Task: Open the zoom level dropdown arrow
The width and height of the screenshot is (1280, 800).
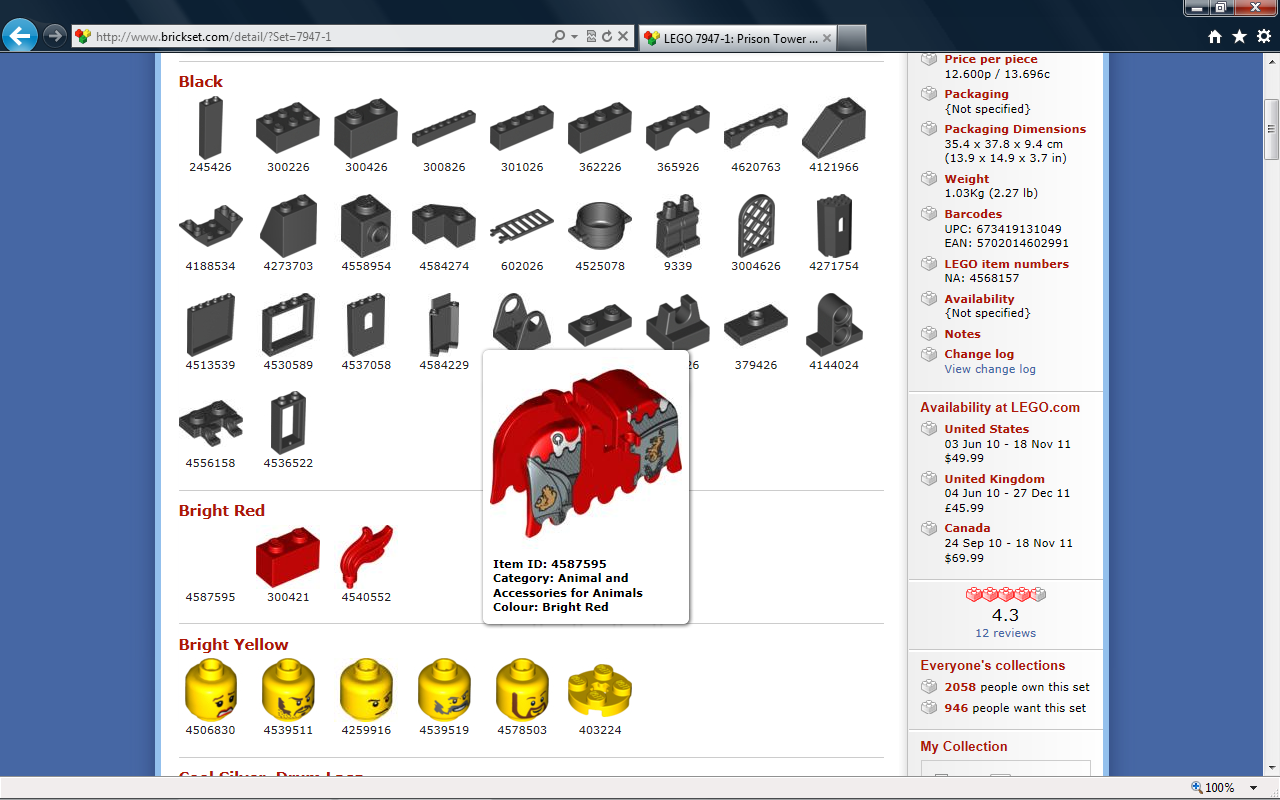Action: 1254,788
